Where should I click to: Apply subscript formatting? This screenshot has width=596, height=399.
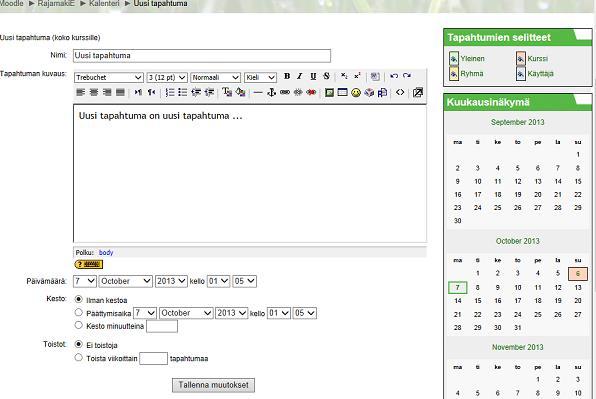344,76
